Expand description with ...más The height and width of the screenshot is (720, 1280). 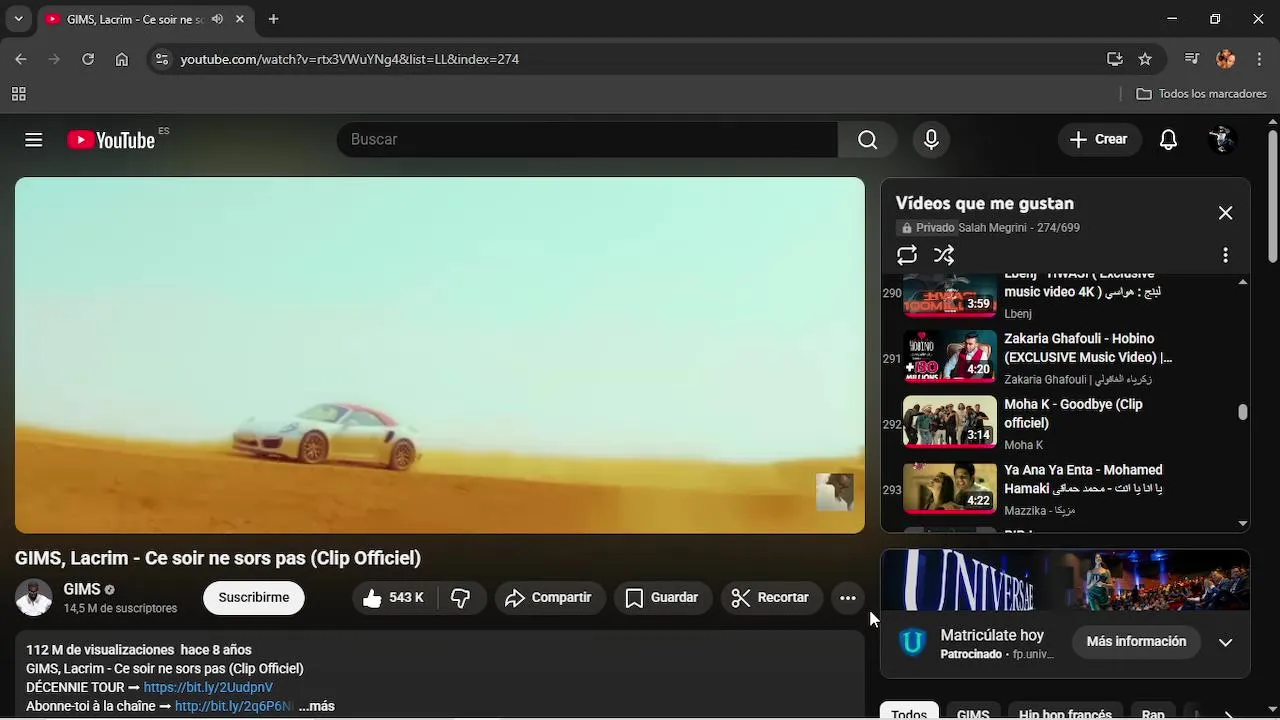317,707
